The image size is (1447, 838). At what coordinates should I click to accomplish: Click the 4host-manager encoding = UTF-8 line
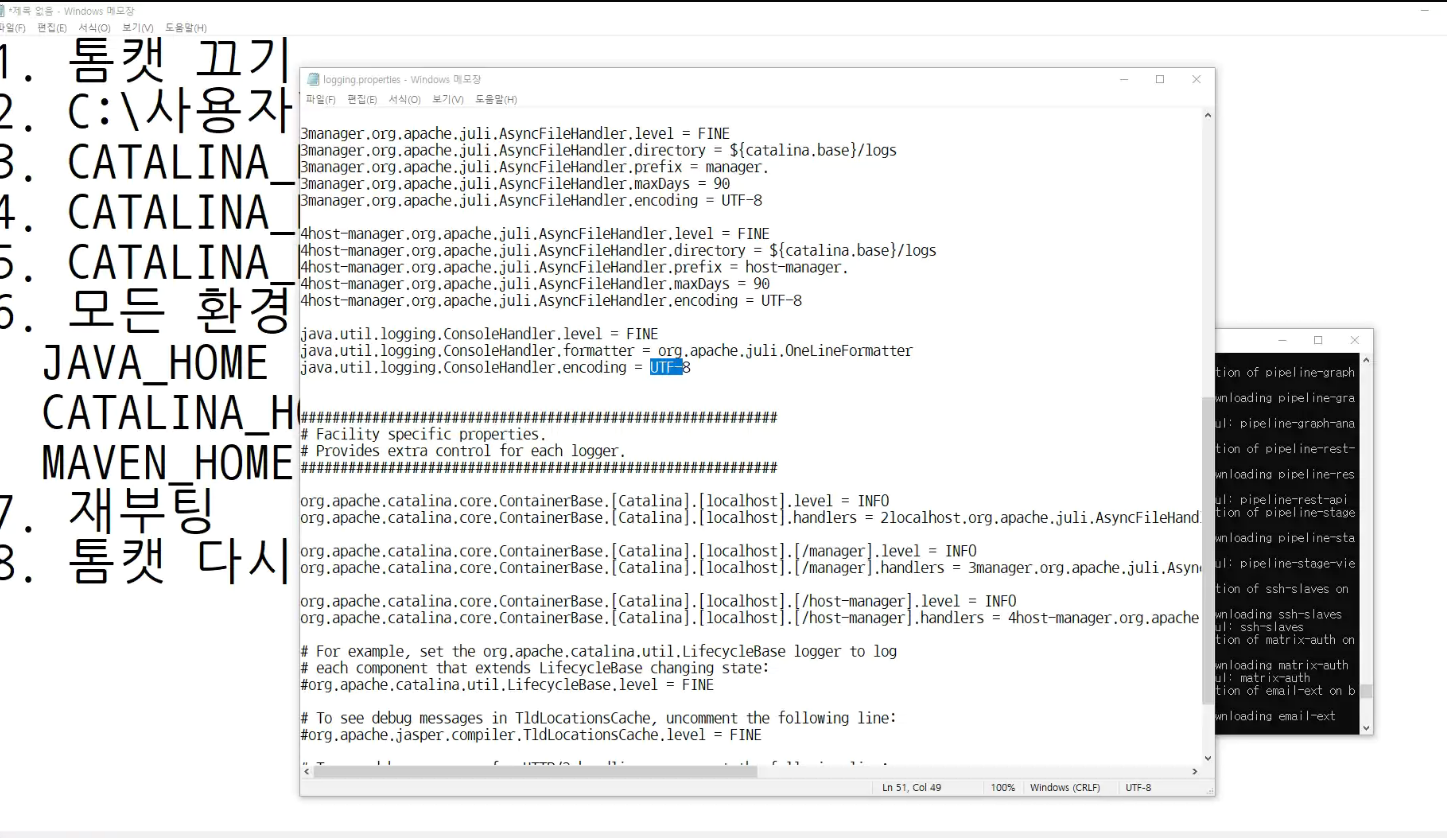click(x=551, y=301)
